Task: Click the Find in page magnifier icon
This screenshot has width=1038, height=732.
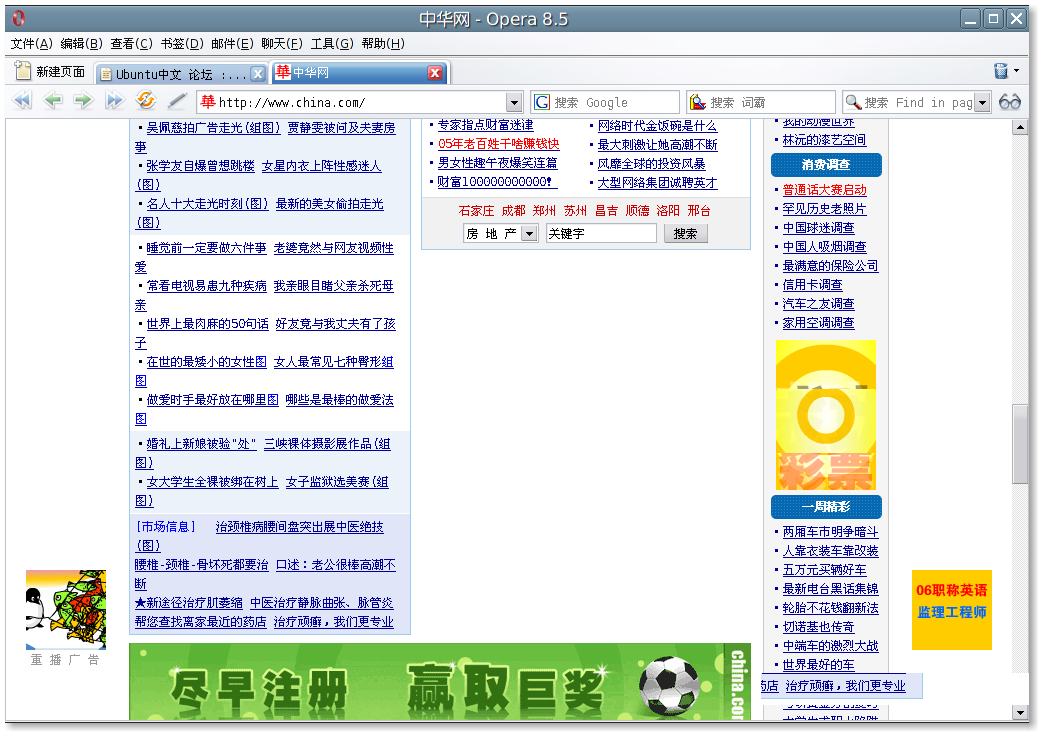Action: point(853,102)
